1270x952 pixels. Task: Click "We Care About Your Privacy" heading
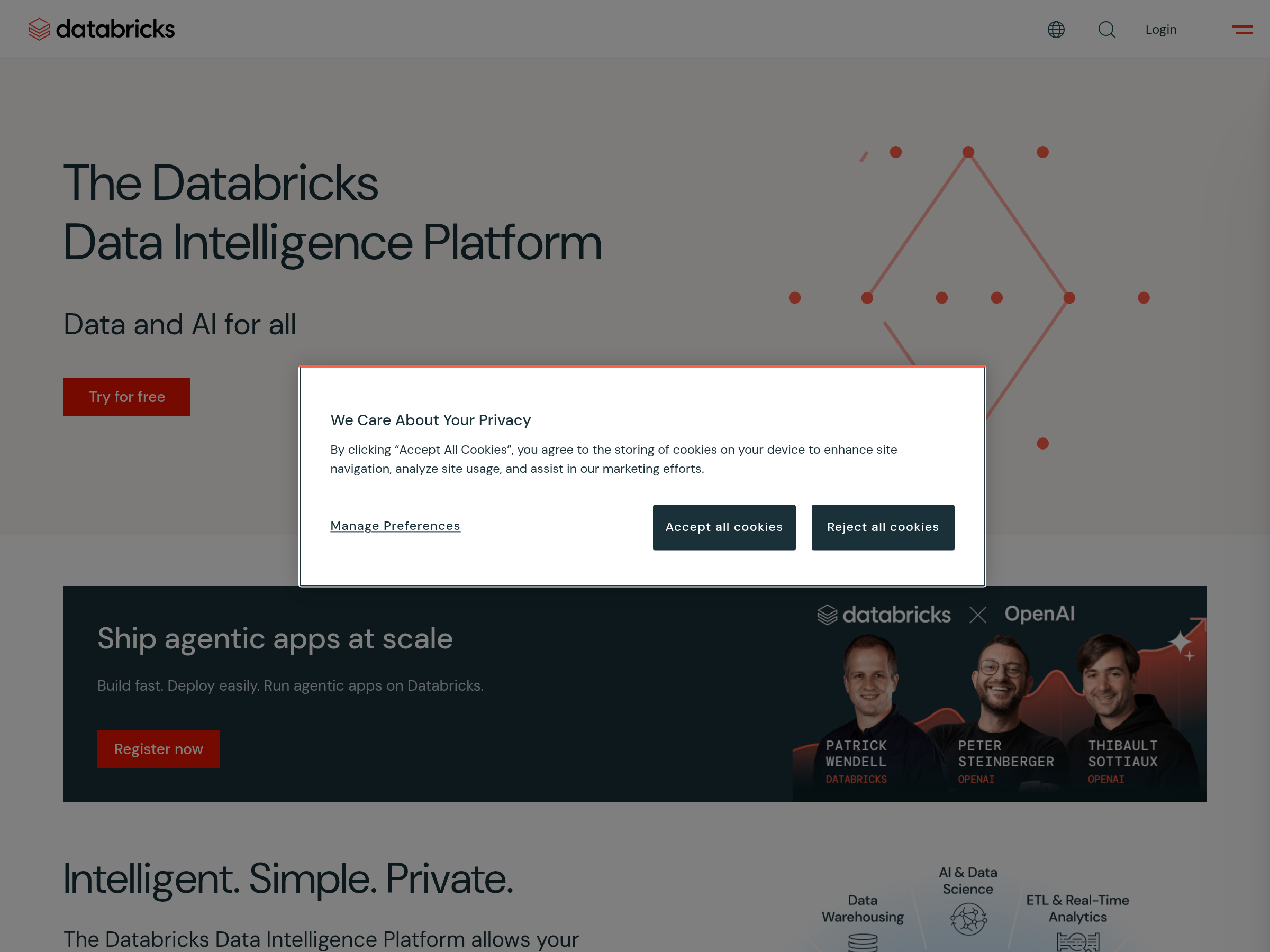(431, 420)
